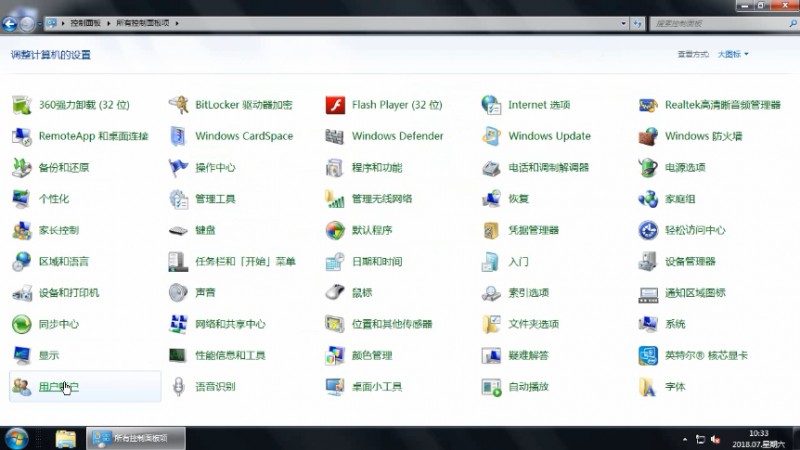Click the 区域和语言 link text

pos(64,261)
